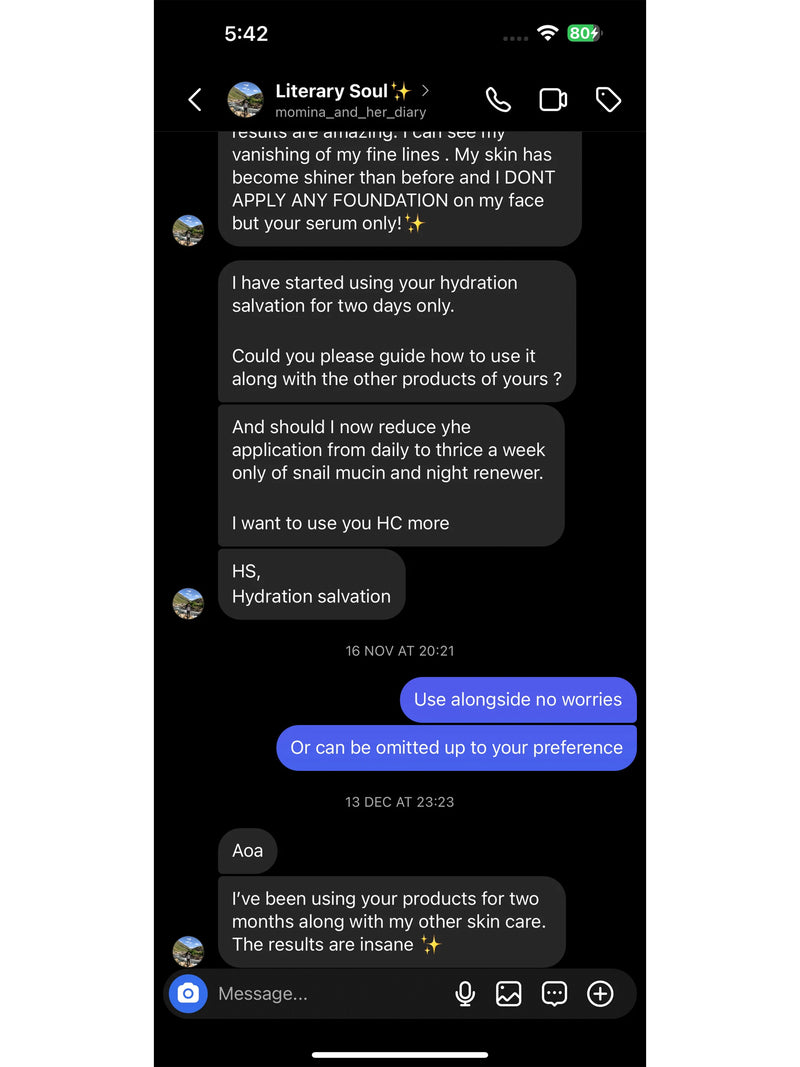Start an audio call with phone icon
The height and width of the screenshot is (1067, 800).
point(498,99)
